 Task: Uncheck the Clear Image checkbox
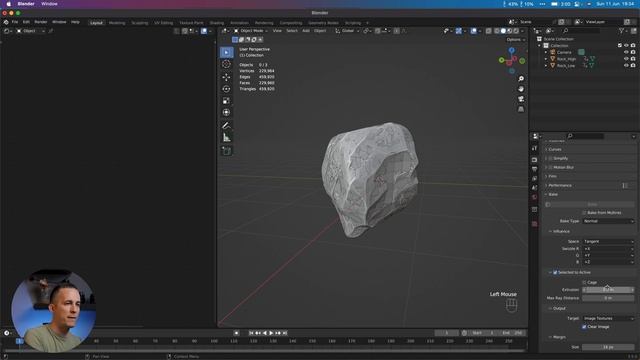pyautogui.click(x=584, y=327)
